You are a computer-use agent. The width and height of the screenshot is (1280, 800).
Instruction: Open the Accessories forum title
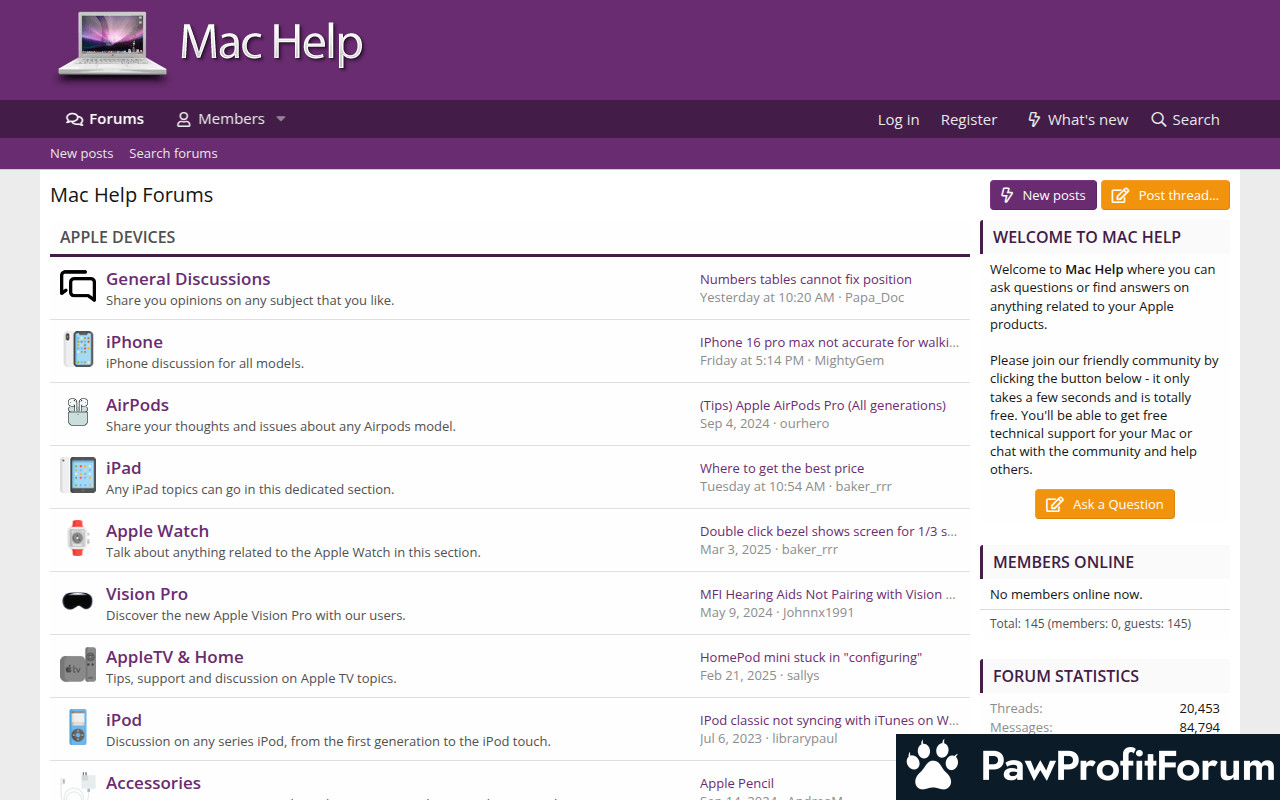click(x=153, y=783)
